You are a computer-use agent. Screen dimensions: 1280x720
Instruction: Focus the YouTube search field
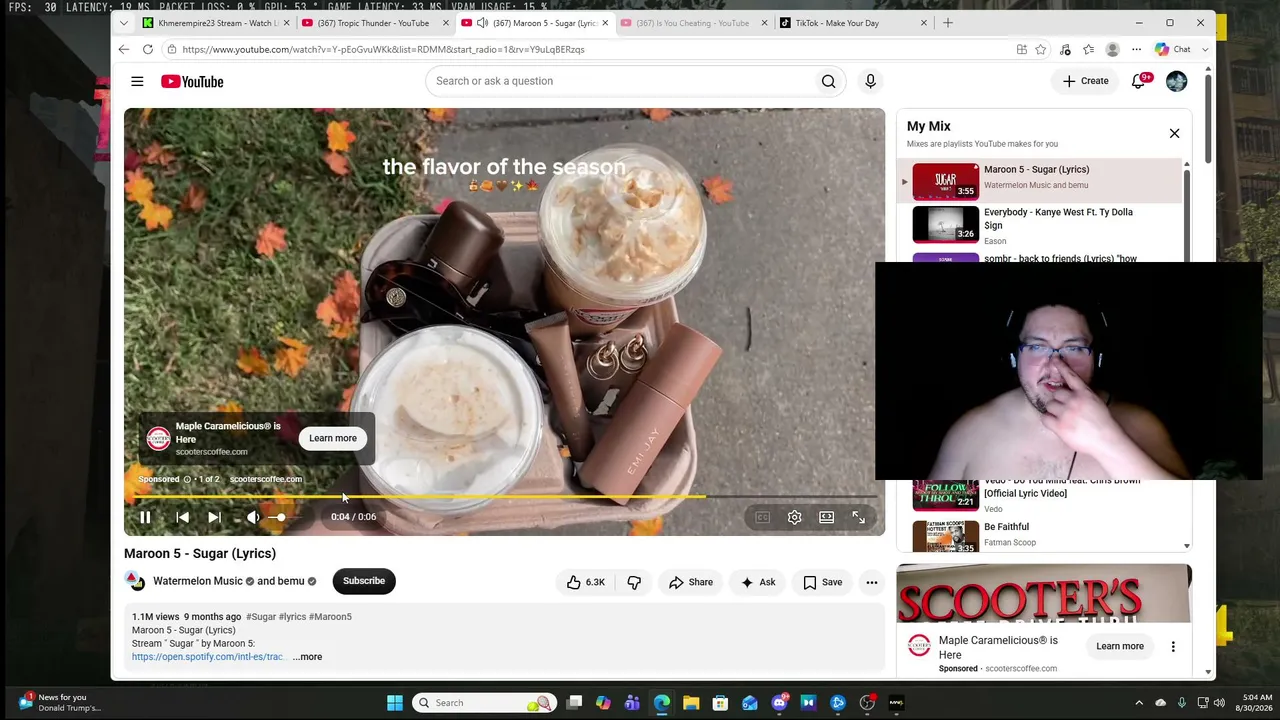click(x=620, y=81)
